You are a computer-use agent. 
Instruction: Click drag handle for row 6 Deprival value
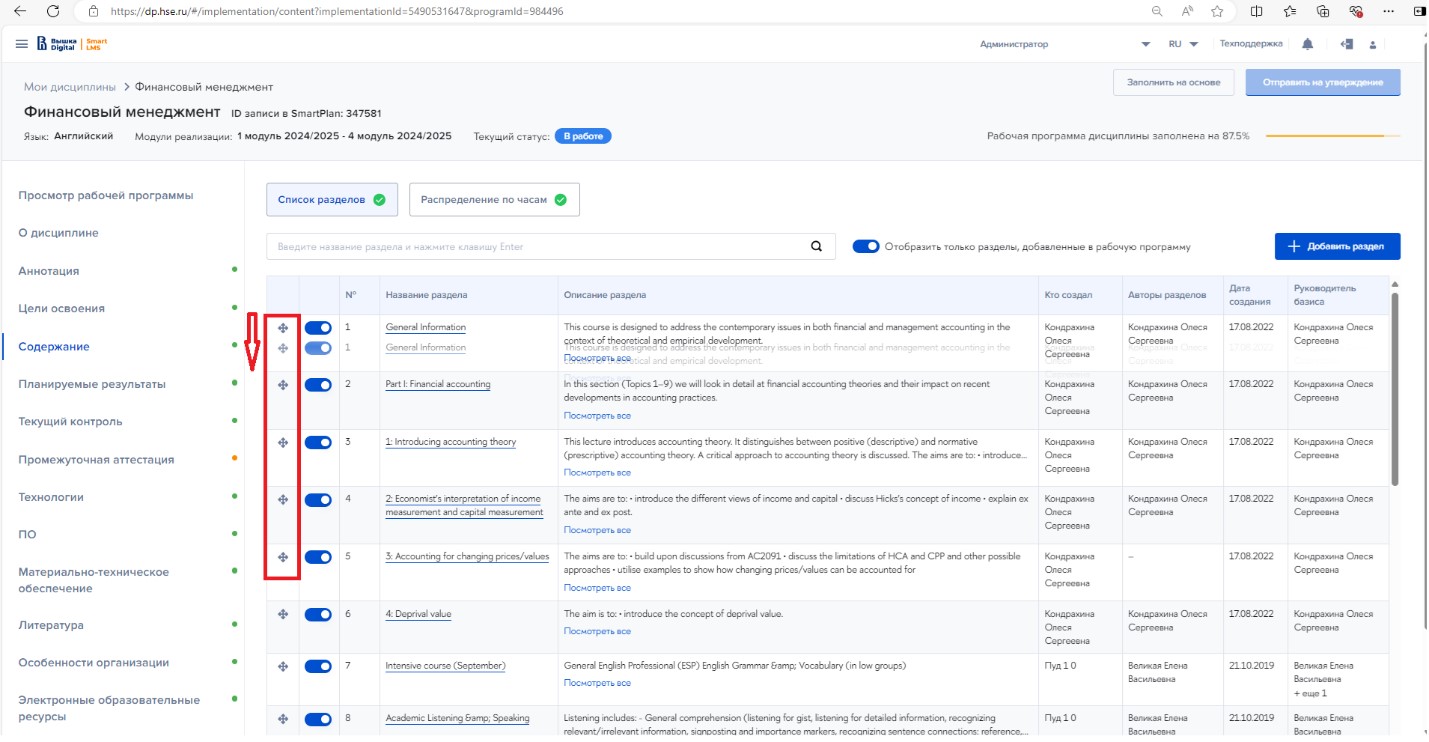tap(283, 614)
